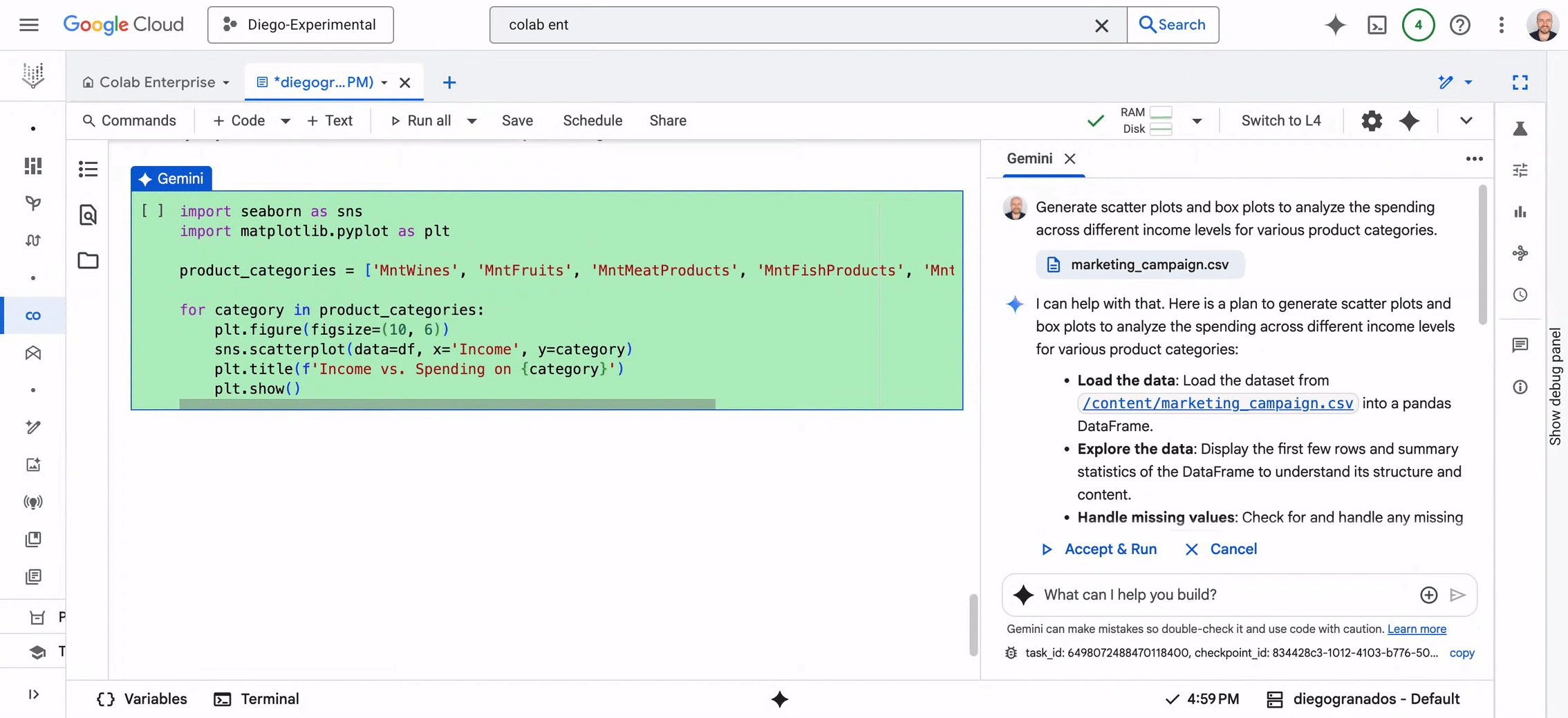Image resolution: width=1568 pixels, height=718 pixels.
Task: Open the marketing_campaign.csv attachment chip
Action: [1139, 265]
